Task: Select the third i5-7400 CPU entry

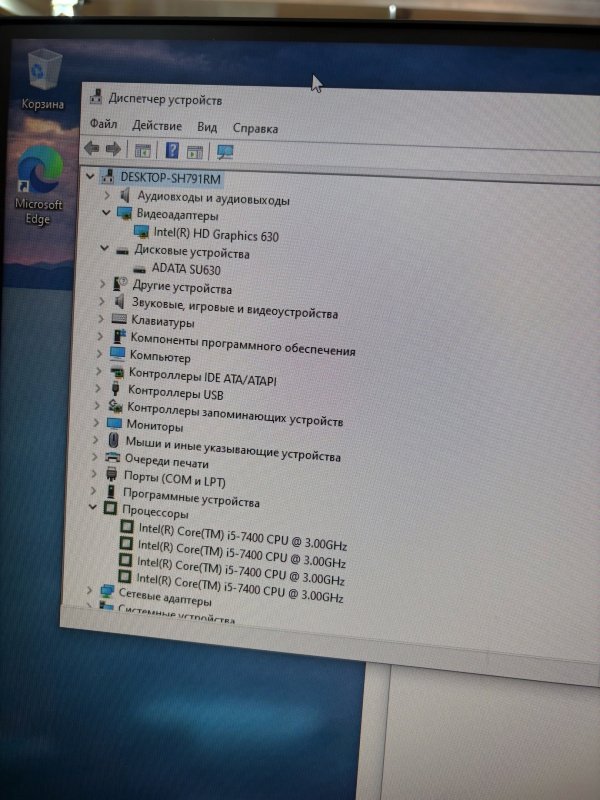Action: pos(240,570)
